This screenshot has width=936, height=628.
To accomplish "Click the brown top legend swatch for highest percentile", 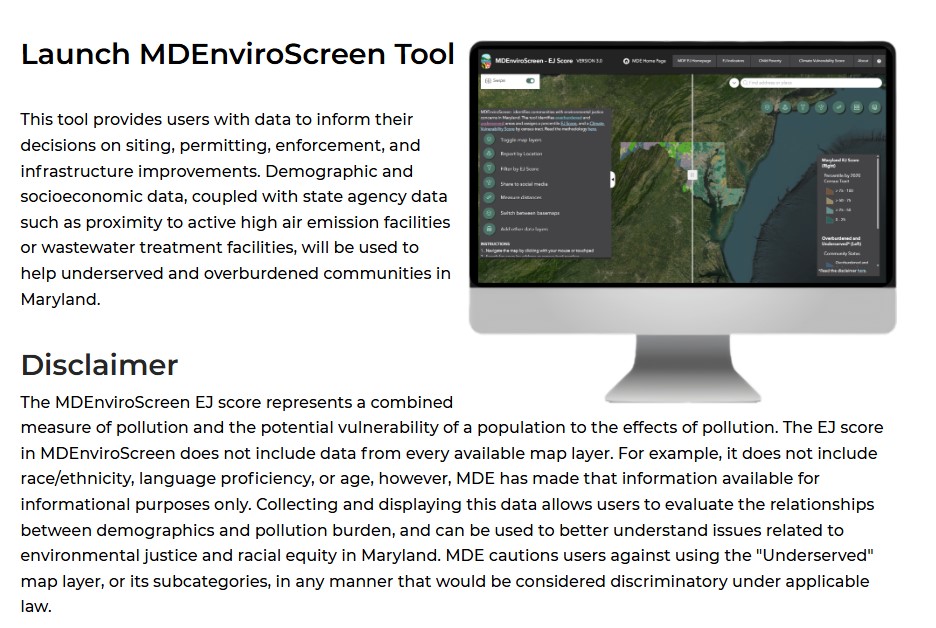I will 830,191.
